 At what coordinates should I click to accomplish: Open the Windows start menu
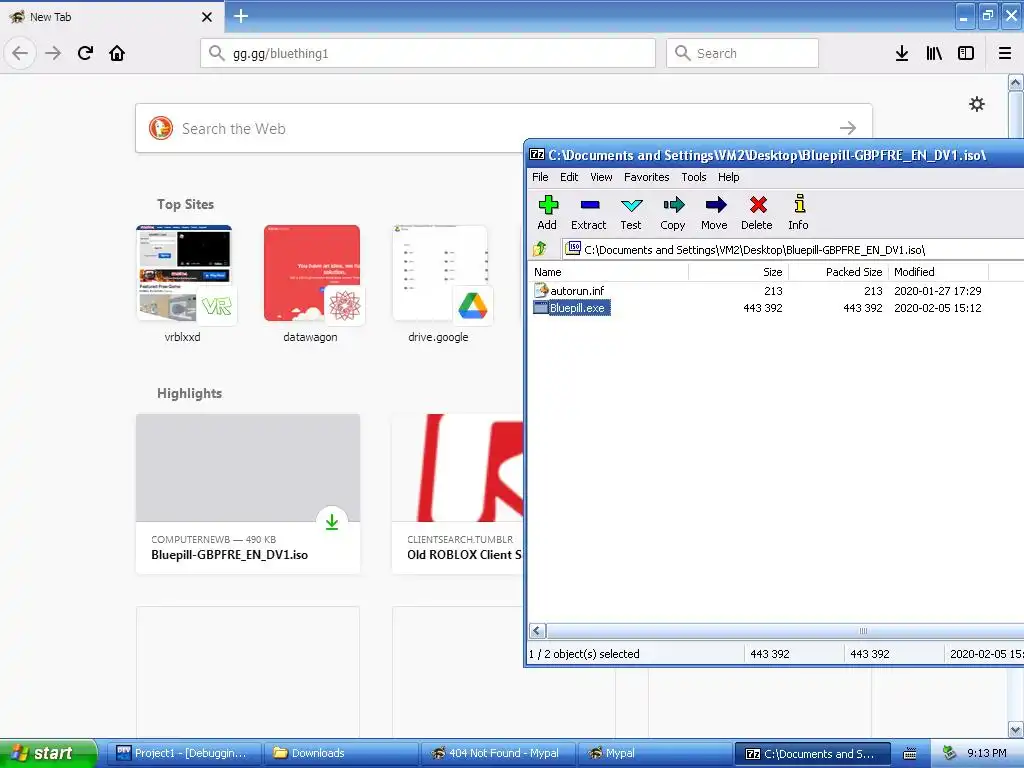[48, 753]
